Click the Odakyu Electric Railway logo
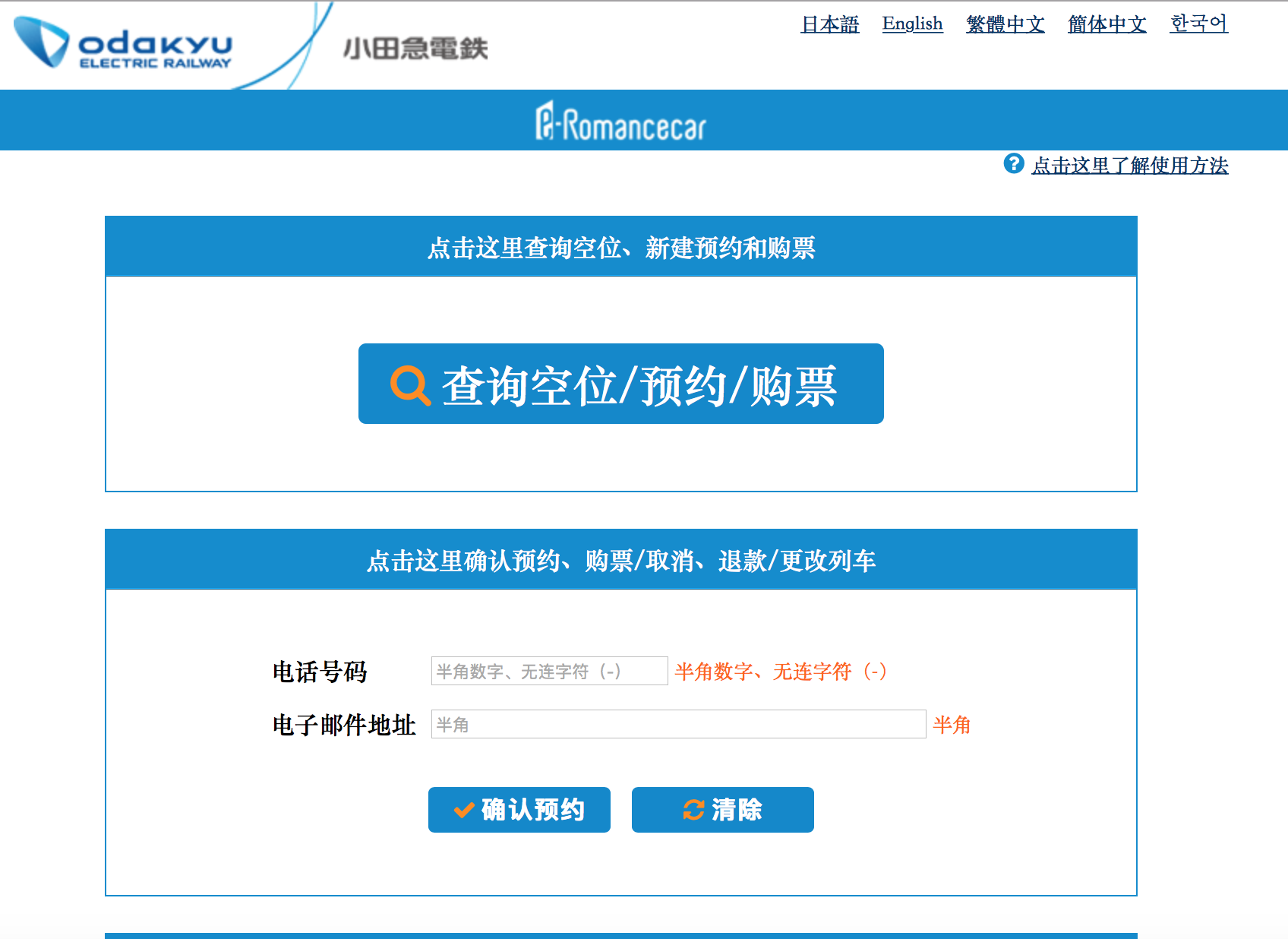 [123, 43]
